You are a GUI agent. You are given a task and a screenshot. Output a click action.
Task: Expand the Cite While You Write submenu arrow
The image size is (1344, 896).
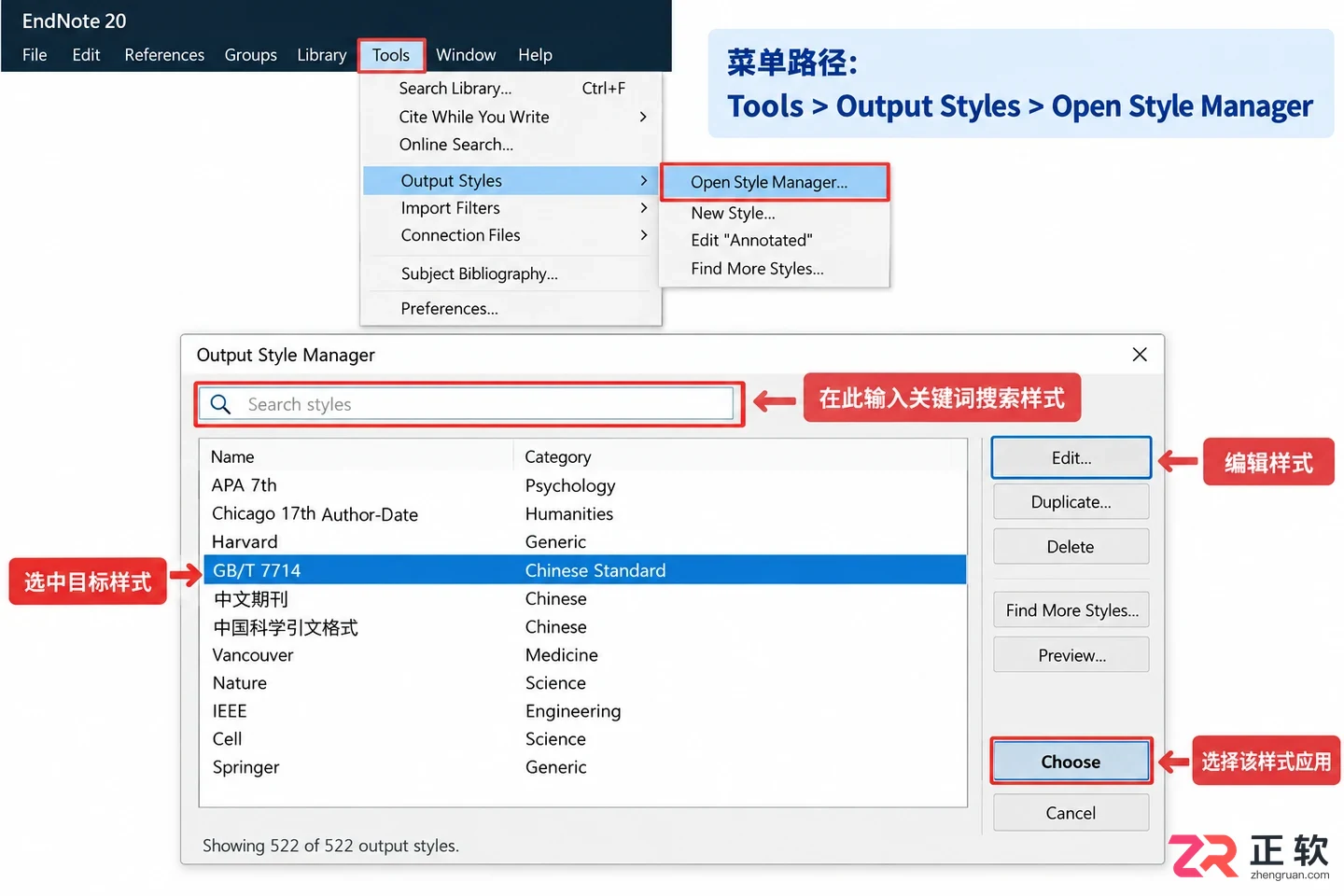click(x=643, y=117)
